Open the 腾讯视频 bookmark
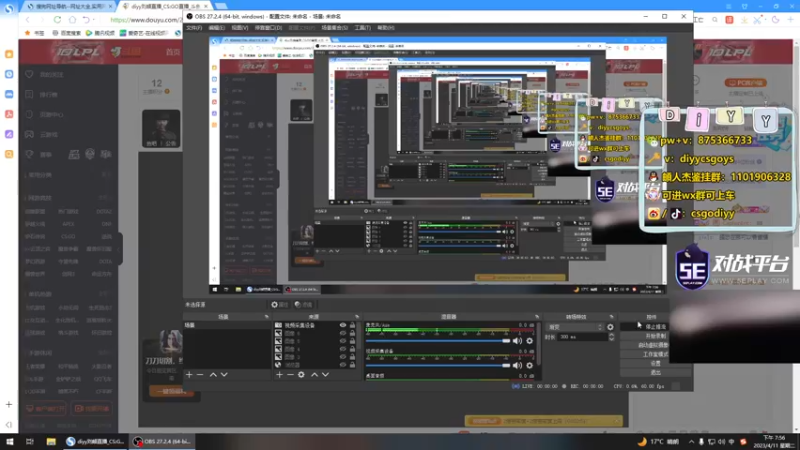The width and height of the screenshot is (800, 450). coord(101,33)
